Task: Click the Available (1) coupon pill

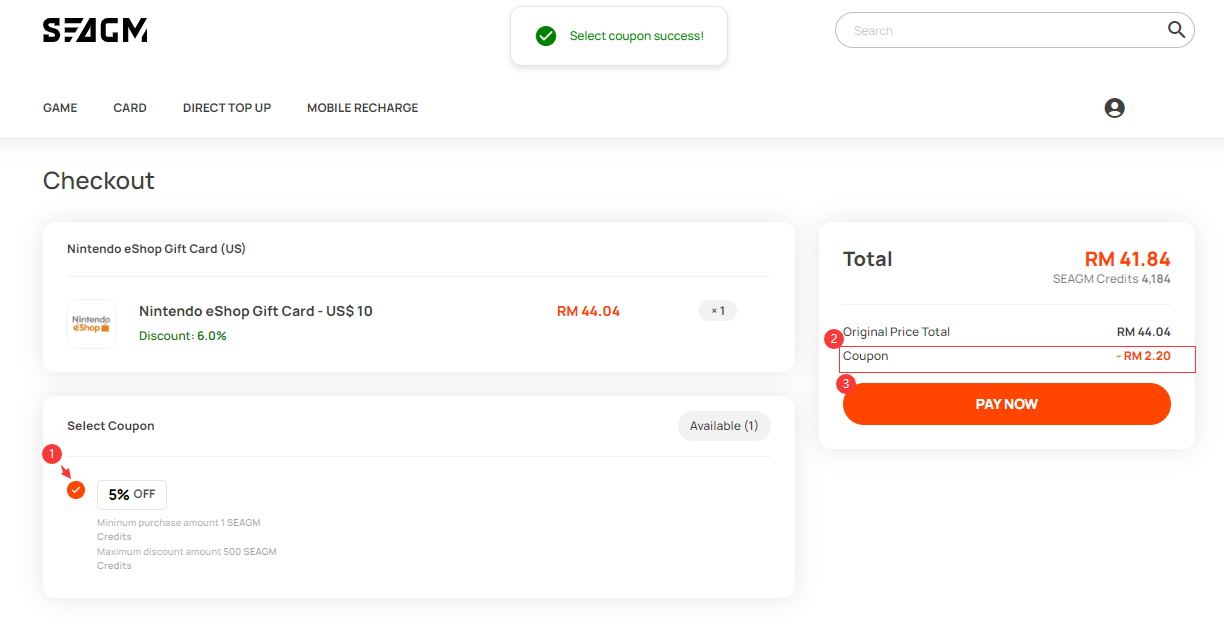Action: point(724,426)
